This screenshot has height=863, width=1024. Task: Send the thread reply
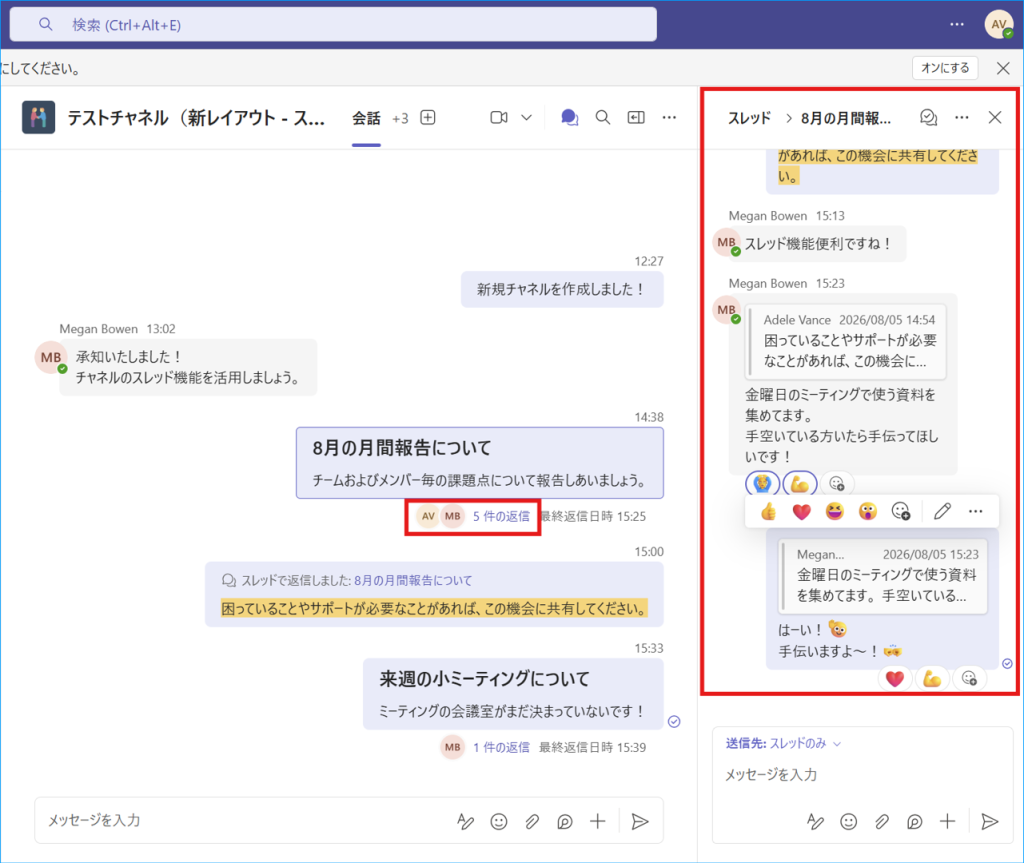[990, 822]
